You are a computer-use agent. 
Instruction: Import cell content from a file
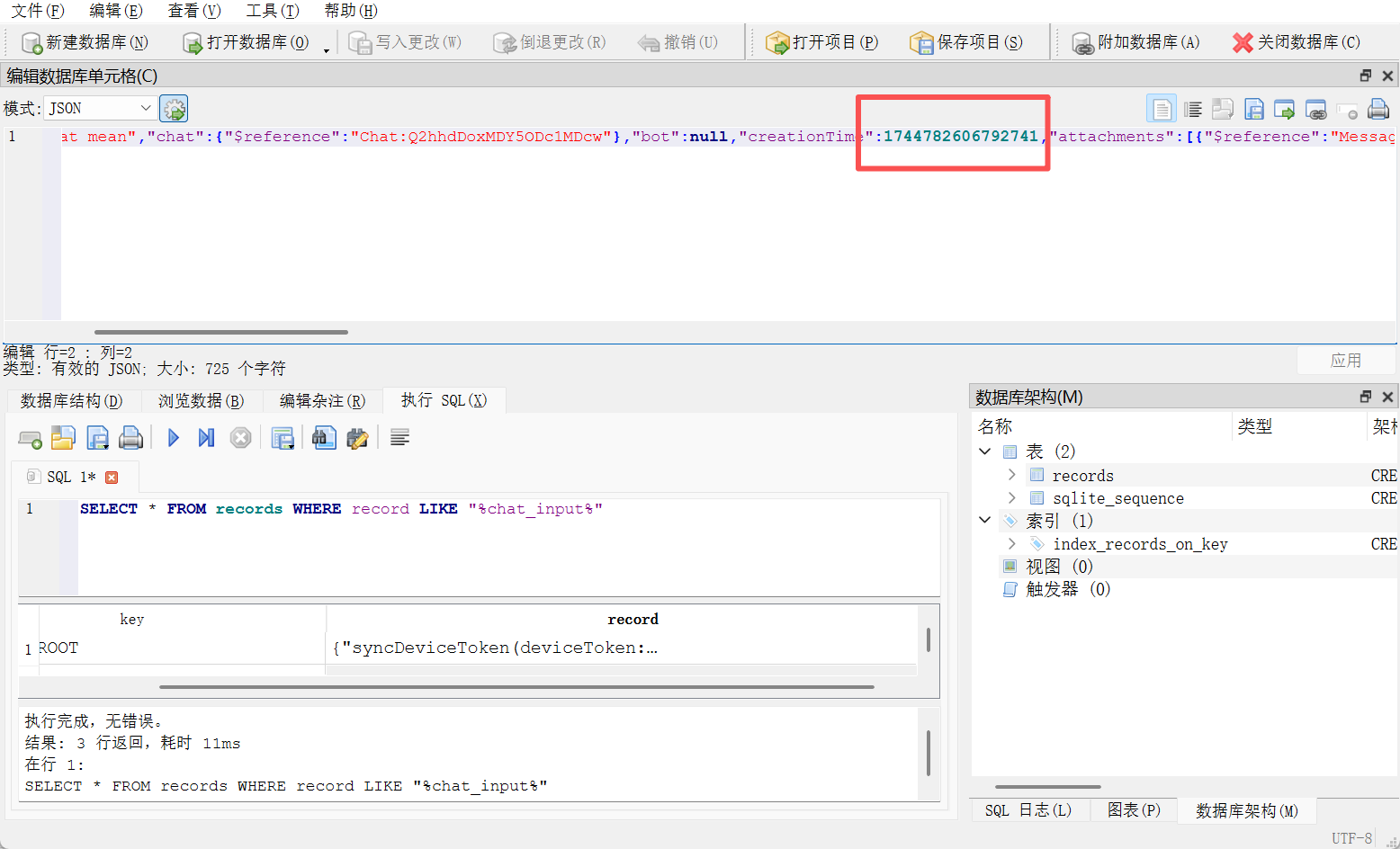(x=1223, y=109)
